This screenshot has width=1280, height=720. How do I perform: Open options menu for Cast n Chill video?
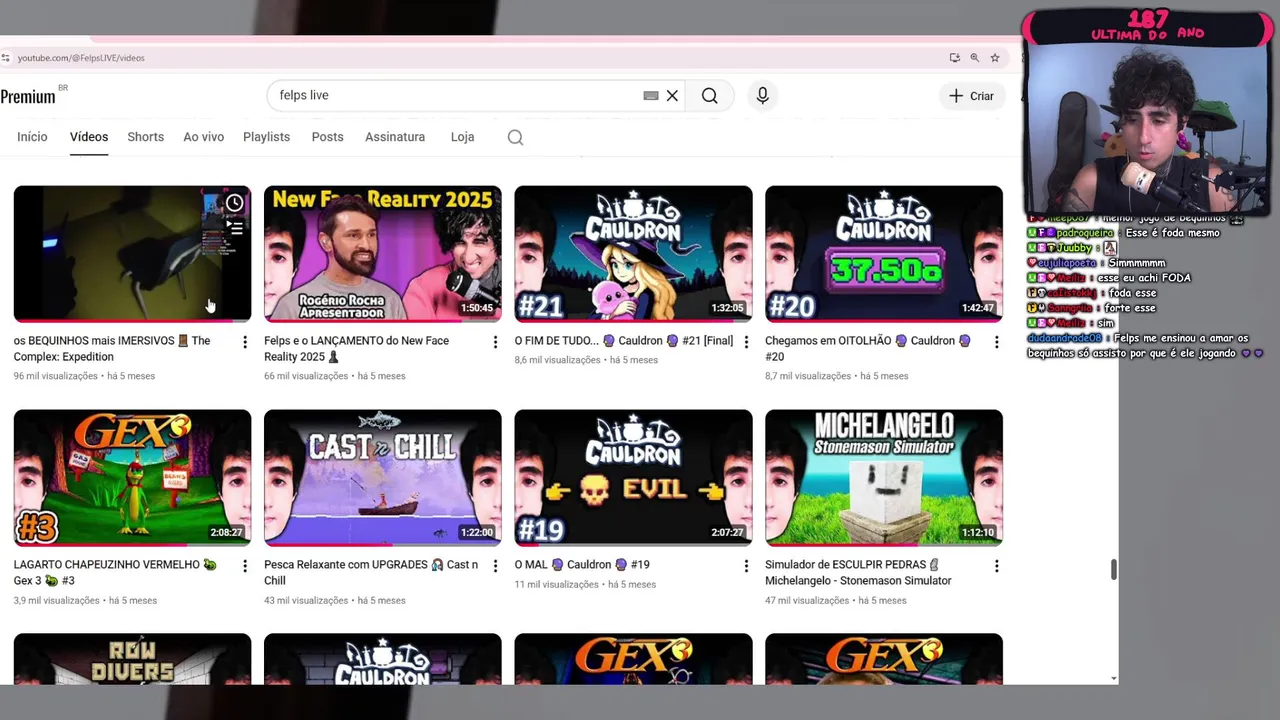(x=495, y=566)
